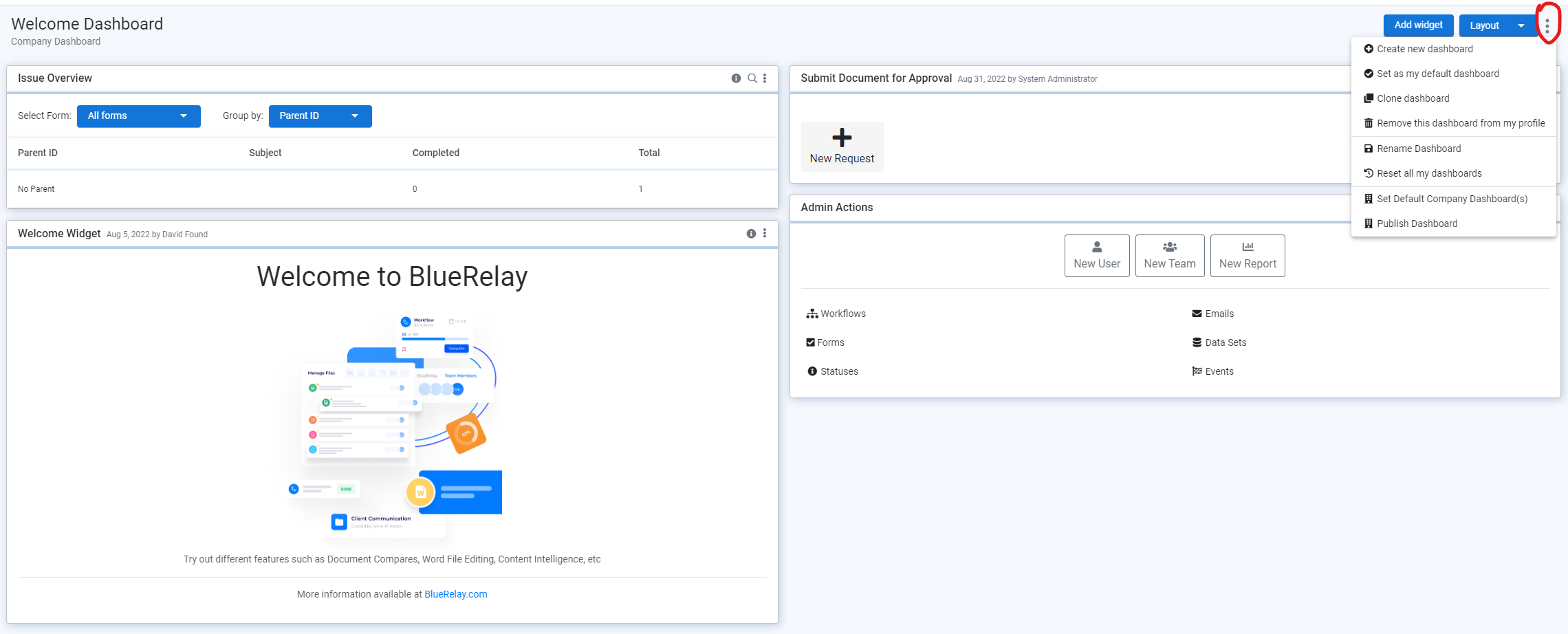Click the Completed column header

coord(436,153)
